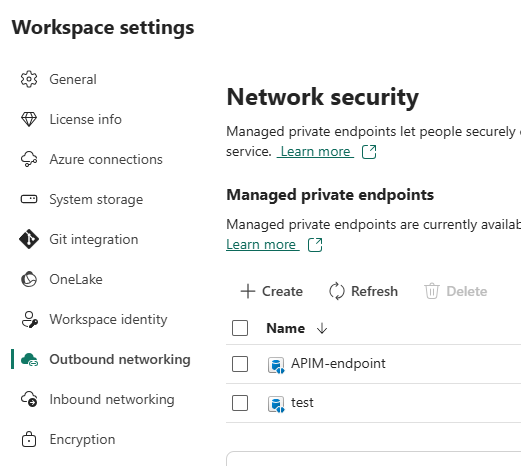Click the test endpoint database icon
This screenshot has width=521, height=466.
tap(276, 404)
